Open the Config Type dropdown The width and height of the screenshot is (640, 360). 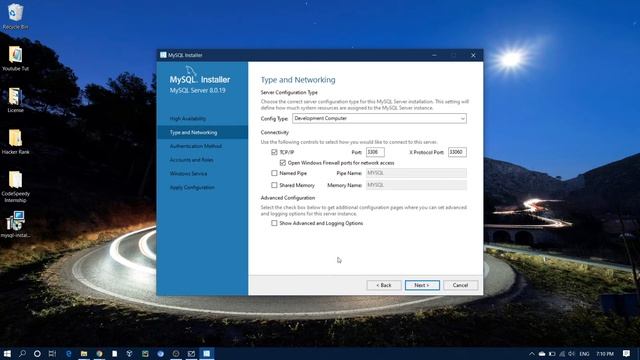[x=379, y=118]
